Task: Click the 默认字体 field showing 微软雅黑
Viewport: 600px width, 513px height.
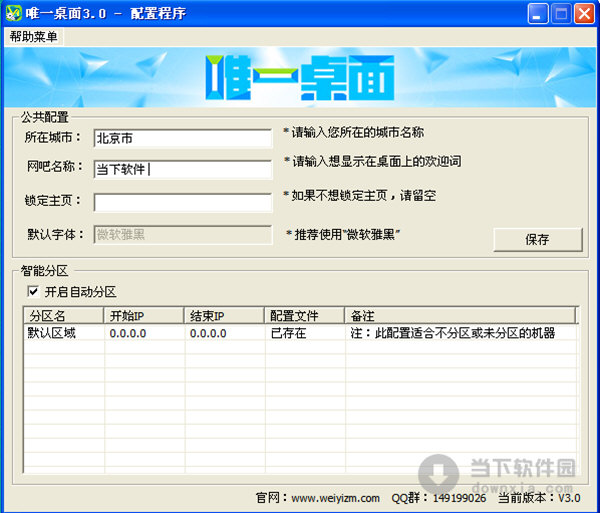Action: click(183, 234)
